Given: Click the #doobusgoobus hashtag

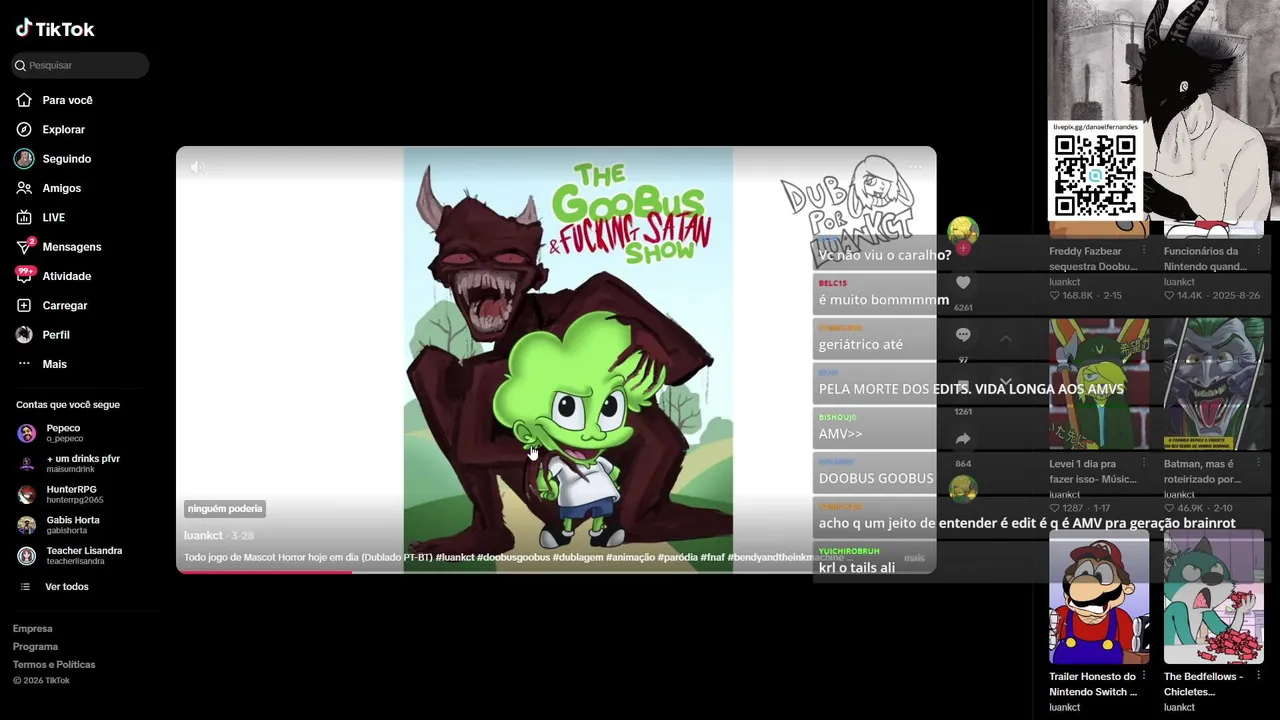Looking at the screenshot, I should (x=513, y=558).
